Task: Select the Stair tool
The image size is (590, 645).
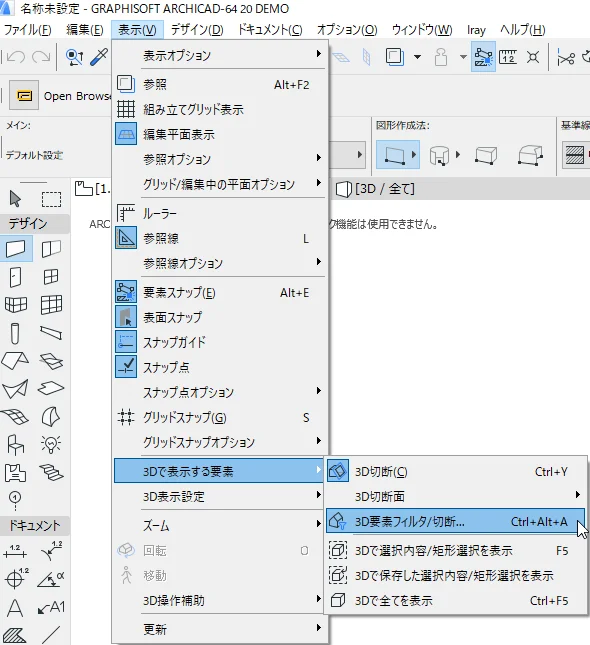Action: coord(51,472)
